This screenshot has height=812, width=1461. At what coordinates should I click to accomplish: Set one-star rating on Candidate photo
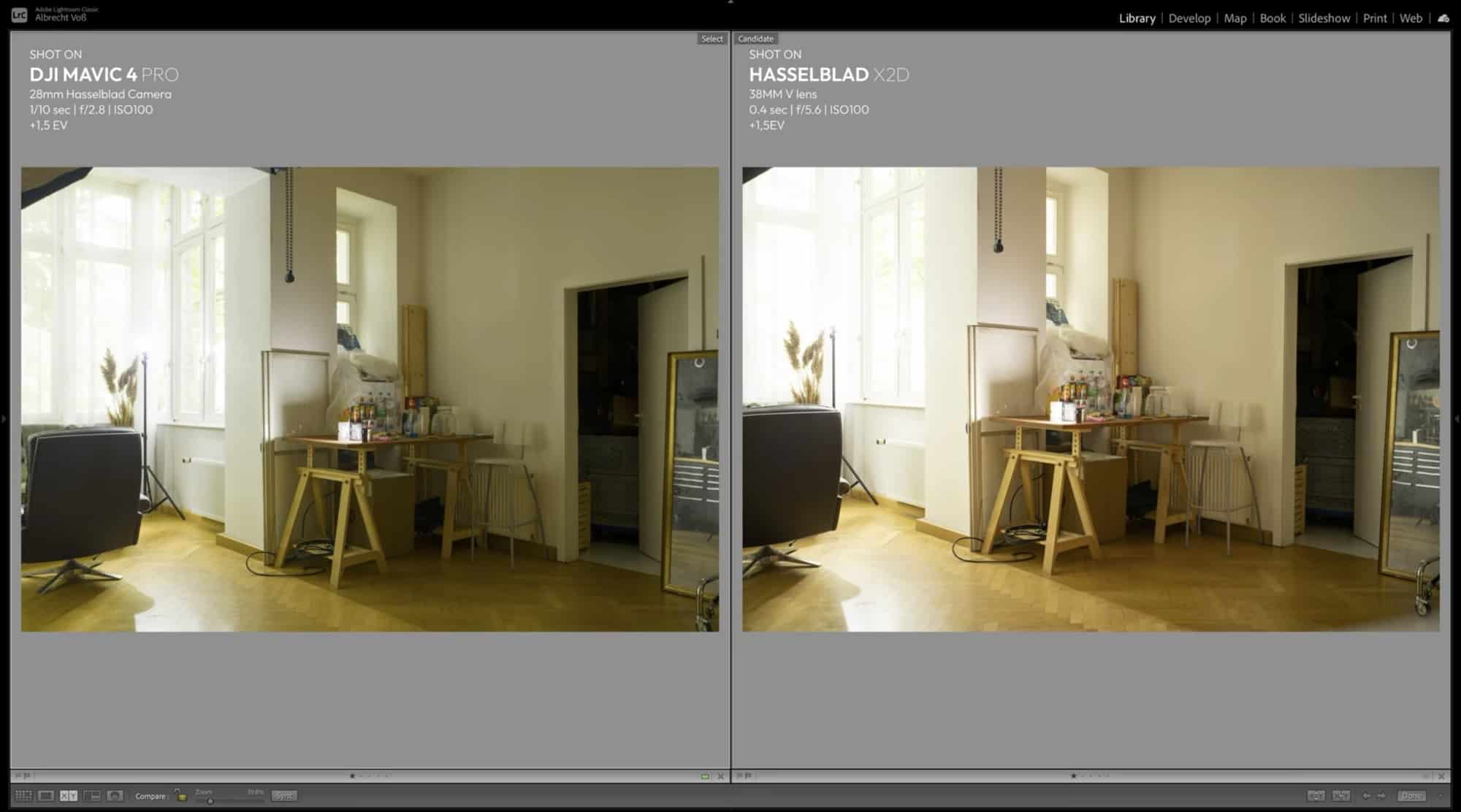coord(1073,775)
